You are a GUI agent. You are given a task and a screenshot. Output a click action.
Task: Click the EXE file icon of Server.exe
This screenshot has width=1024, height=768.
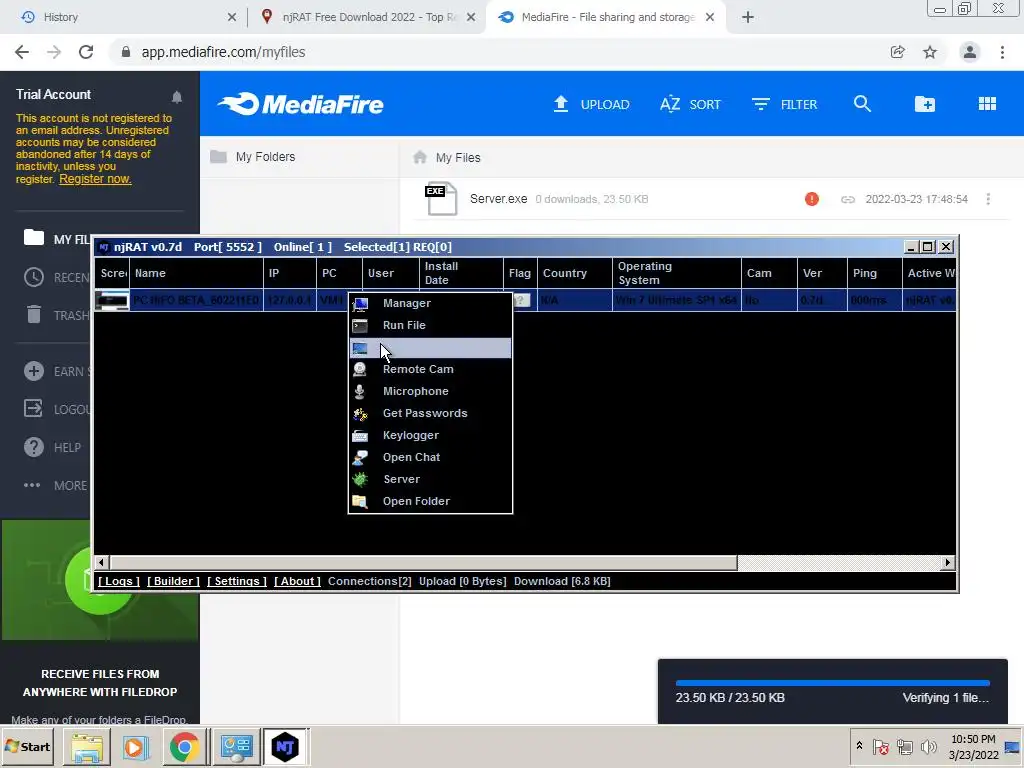pos(441,199)
